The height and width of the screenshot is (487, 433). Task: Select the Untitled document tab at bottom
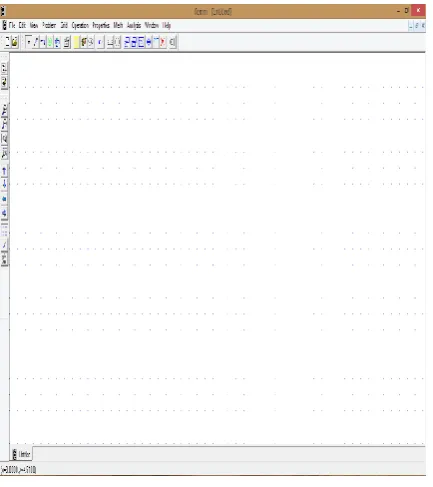(21, 454)
